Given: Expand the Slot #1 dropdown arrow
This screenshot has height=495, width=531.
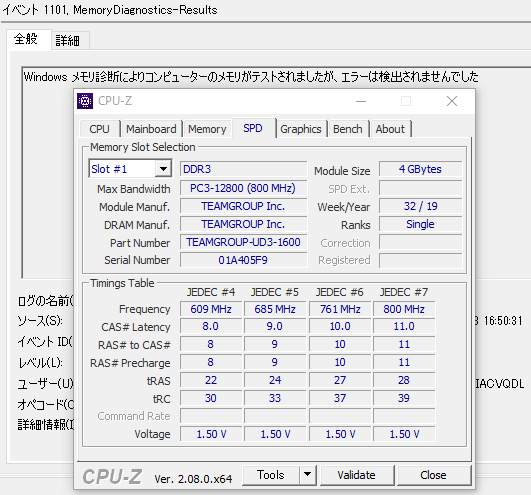Looking at the screenshot, I should (163, 169).
